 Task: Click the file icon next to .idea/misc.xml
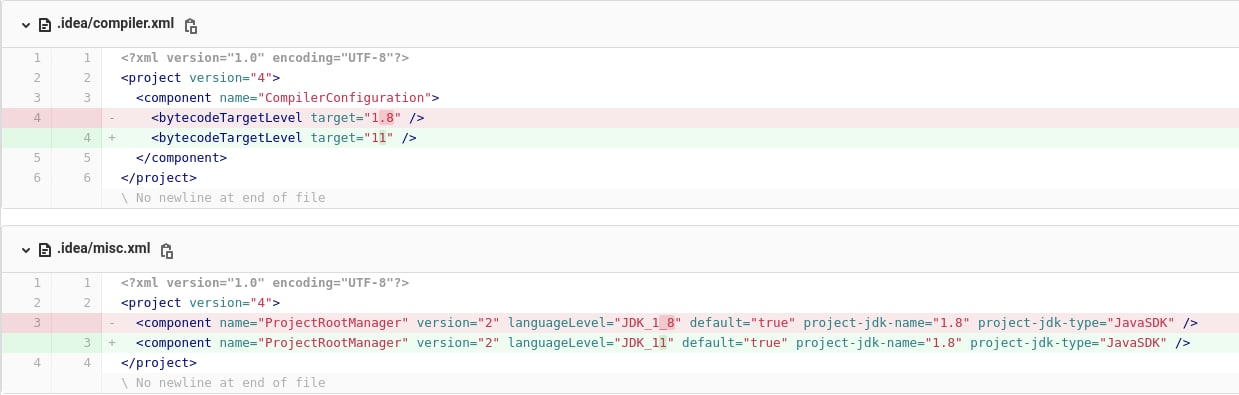tap(45, 250)
